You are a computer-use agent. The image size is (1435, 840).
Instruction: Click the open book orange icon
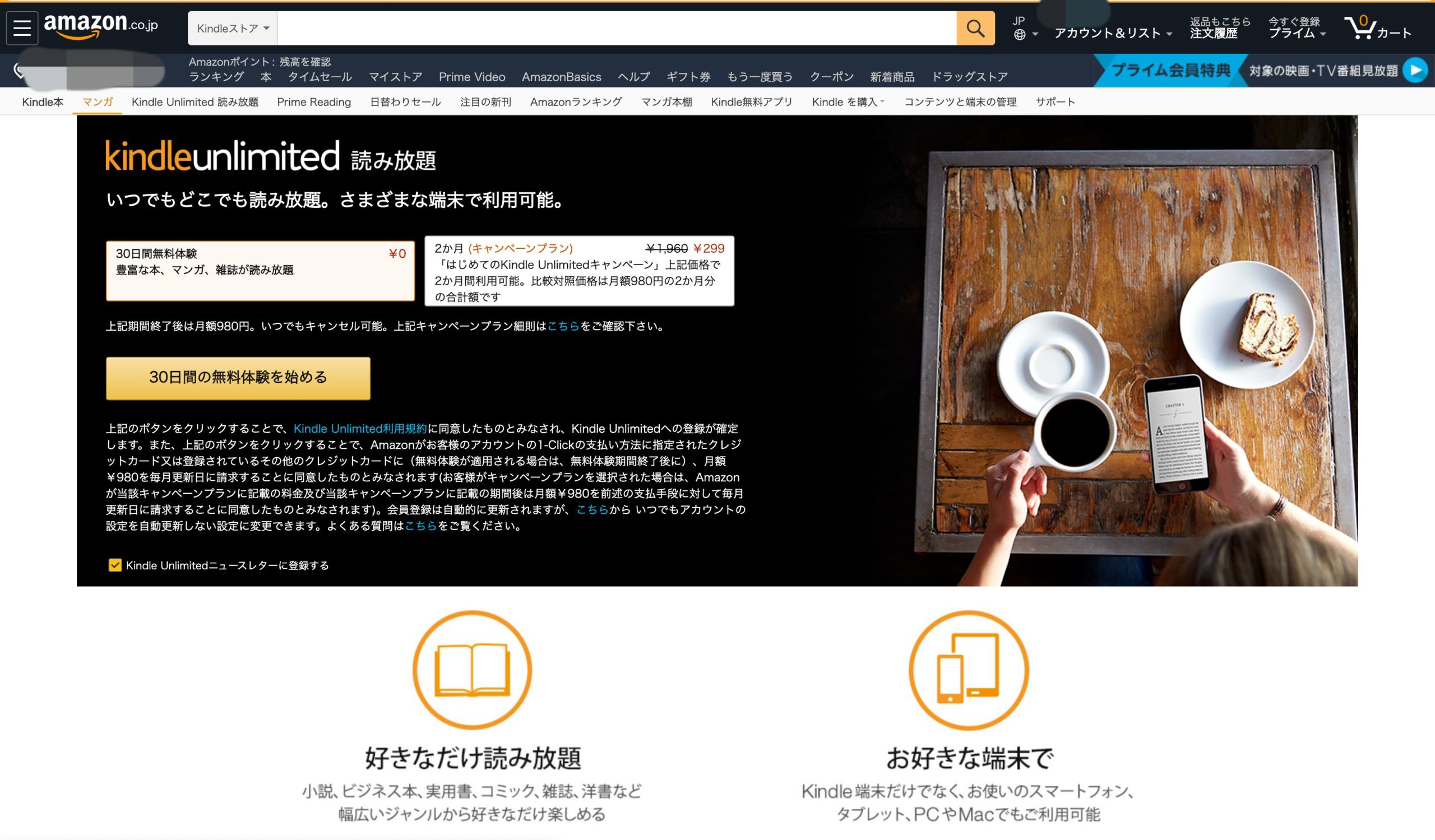coord(471,670)
